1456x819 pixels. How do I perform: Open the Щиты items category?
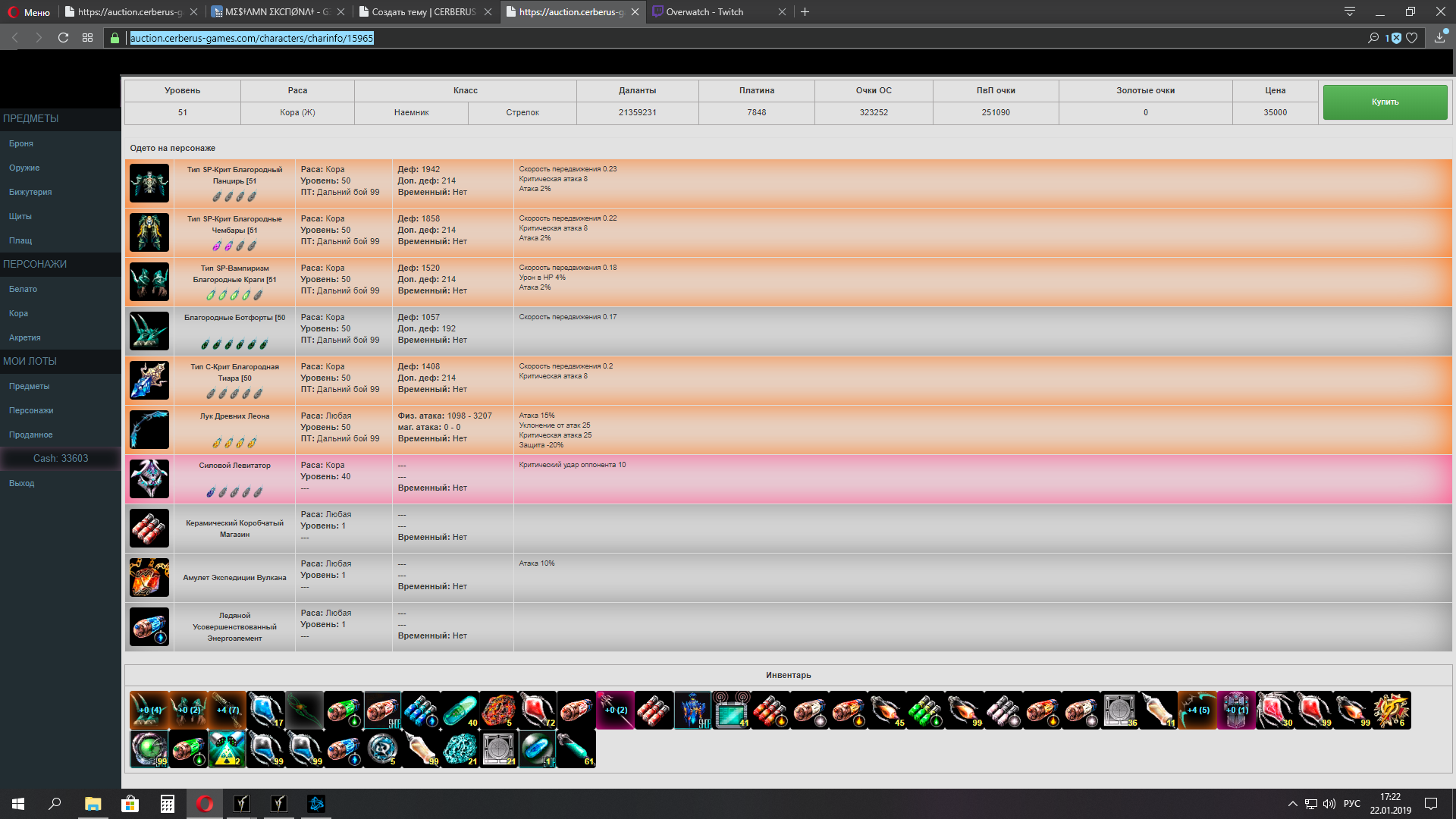point(20,216)
